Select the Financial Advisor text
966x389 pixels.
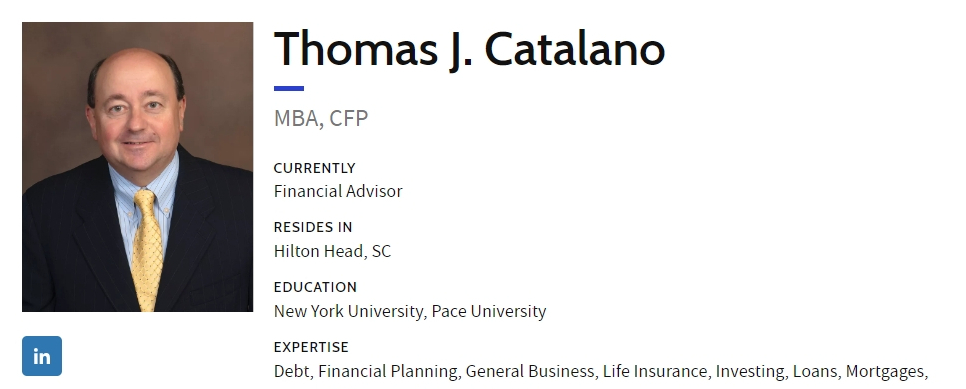[x=338, y=191]
